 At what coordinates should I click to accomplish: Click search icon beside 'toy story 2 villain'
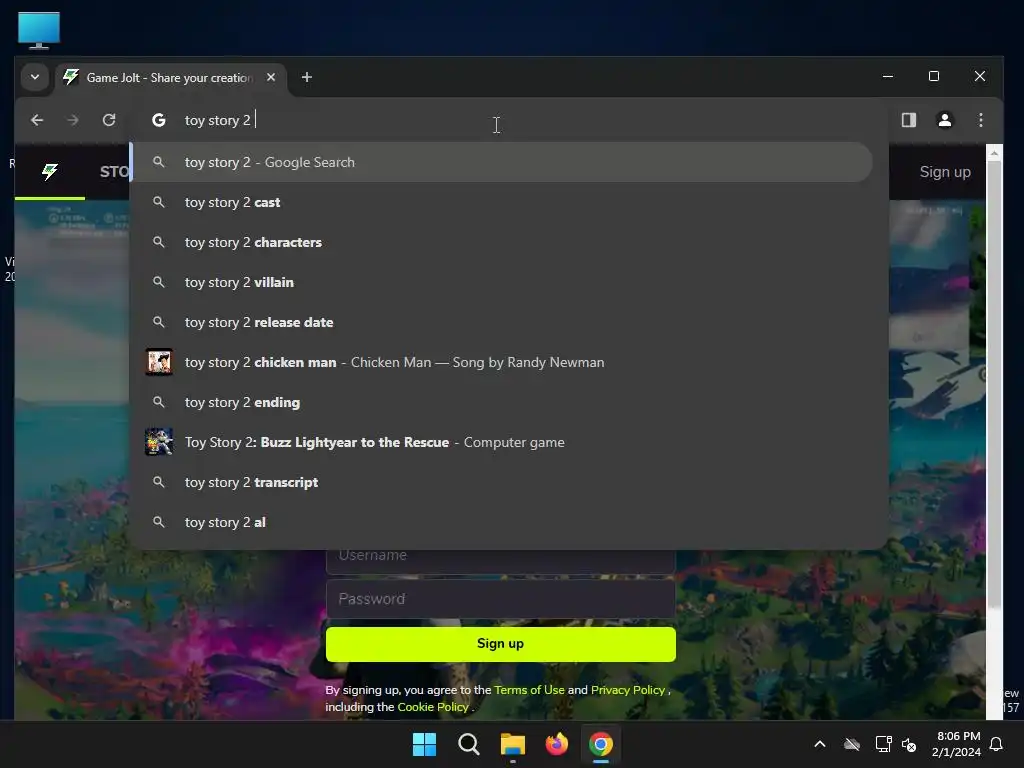click(x=159, y=282)
